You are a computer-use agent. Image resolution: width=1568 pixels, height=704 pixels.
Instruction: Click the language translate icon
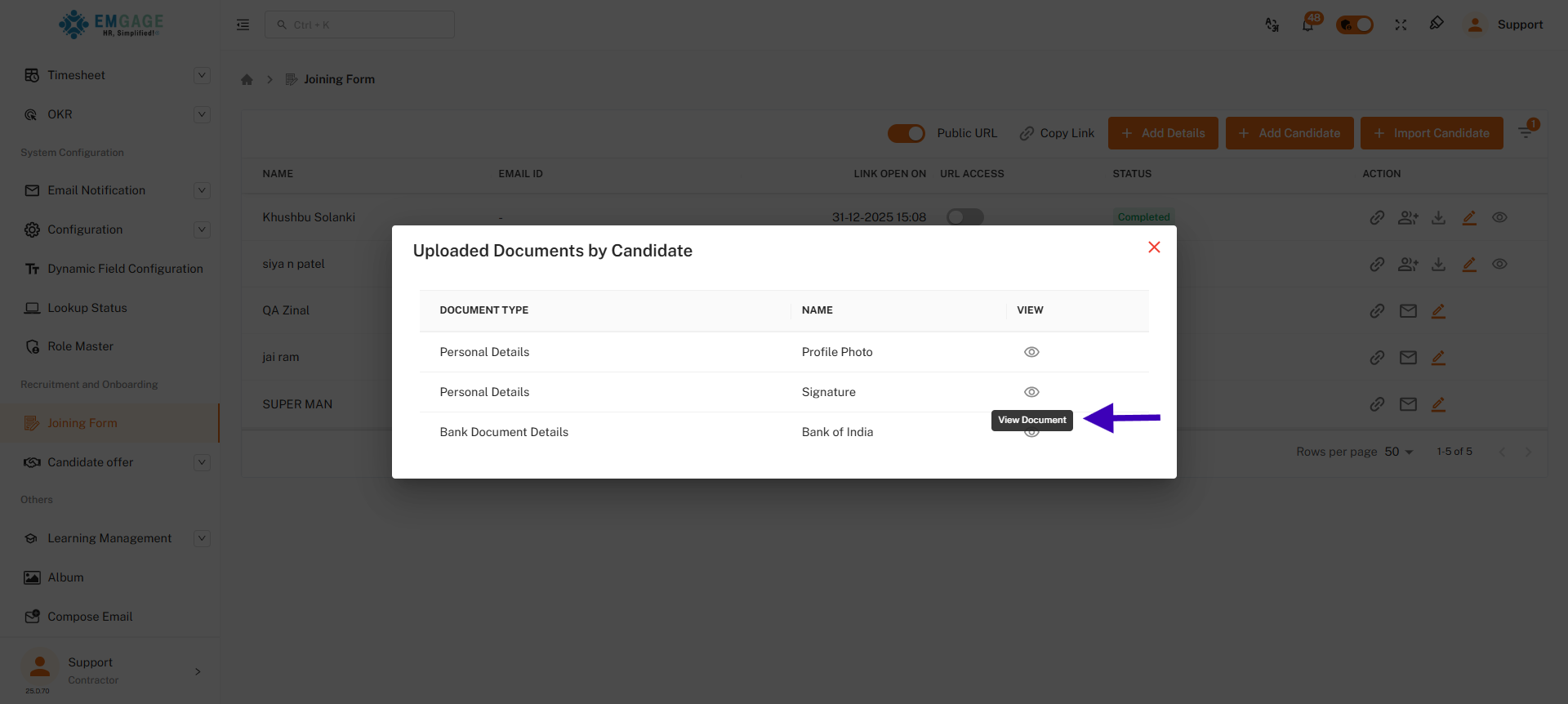click(x=1272, y=25)
